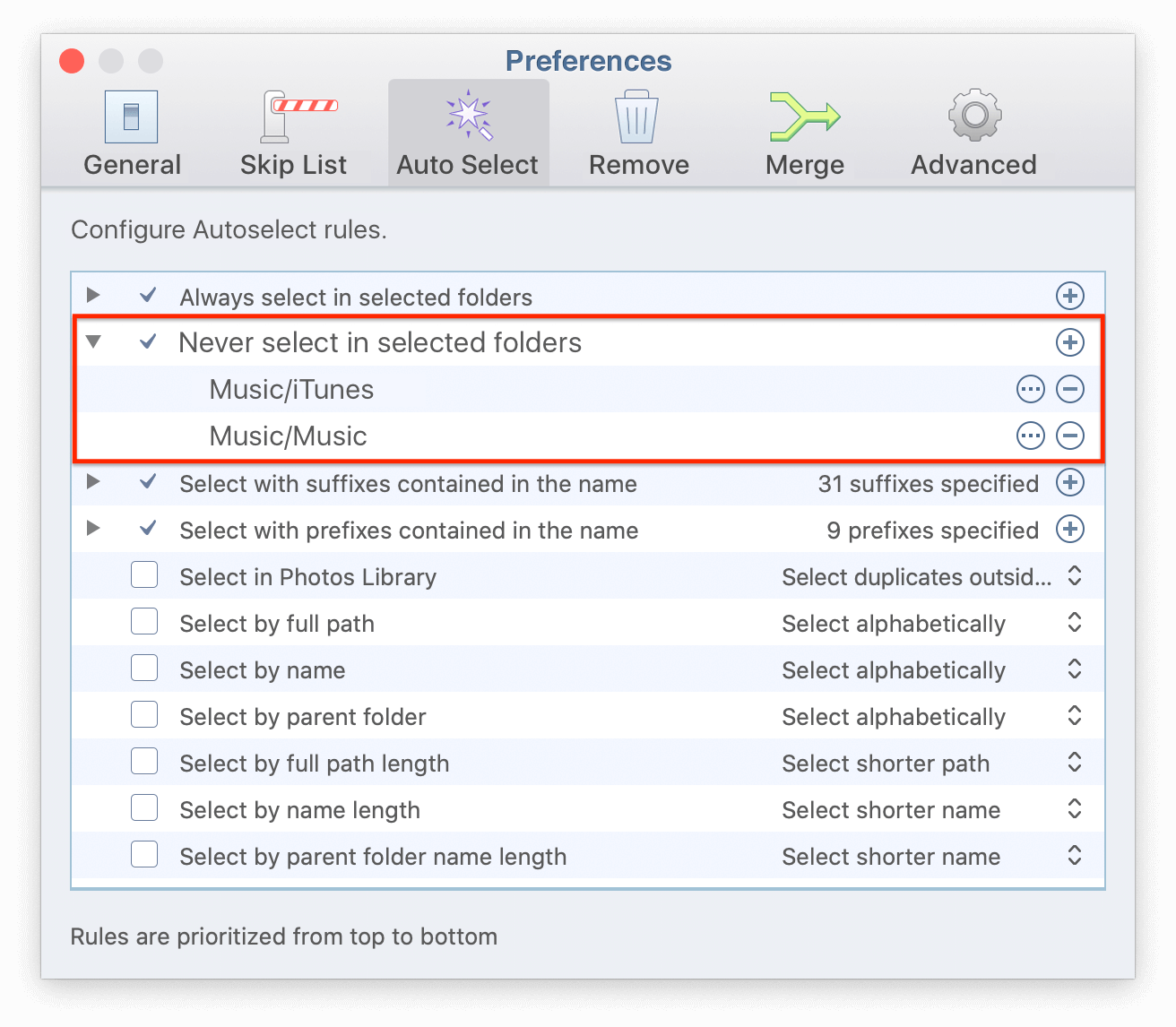Image resolution: width=1176 pixels, height=1027 pixels.
Task: Add folder to Never select in selected folders
Action: (1070, 342)
